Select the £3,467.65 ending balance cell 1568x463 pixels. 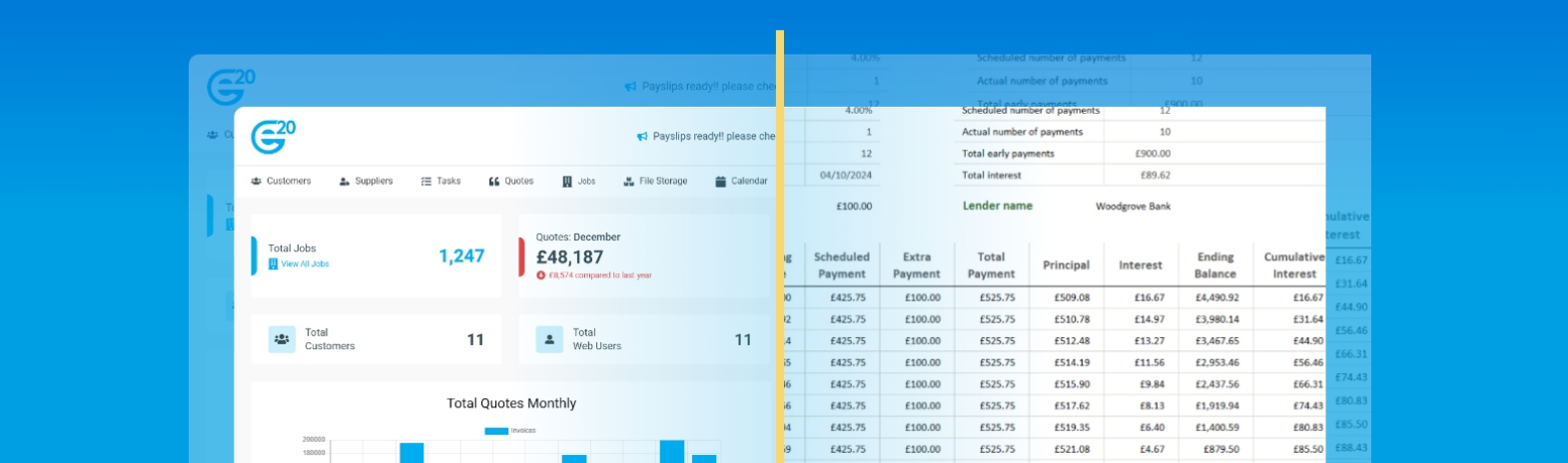1216,341
